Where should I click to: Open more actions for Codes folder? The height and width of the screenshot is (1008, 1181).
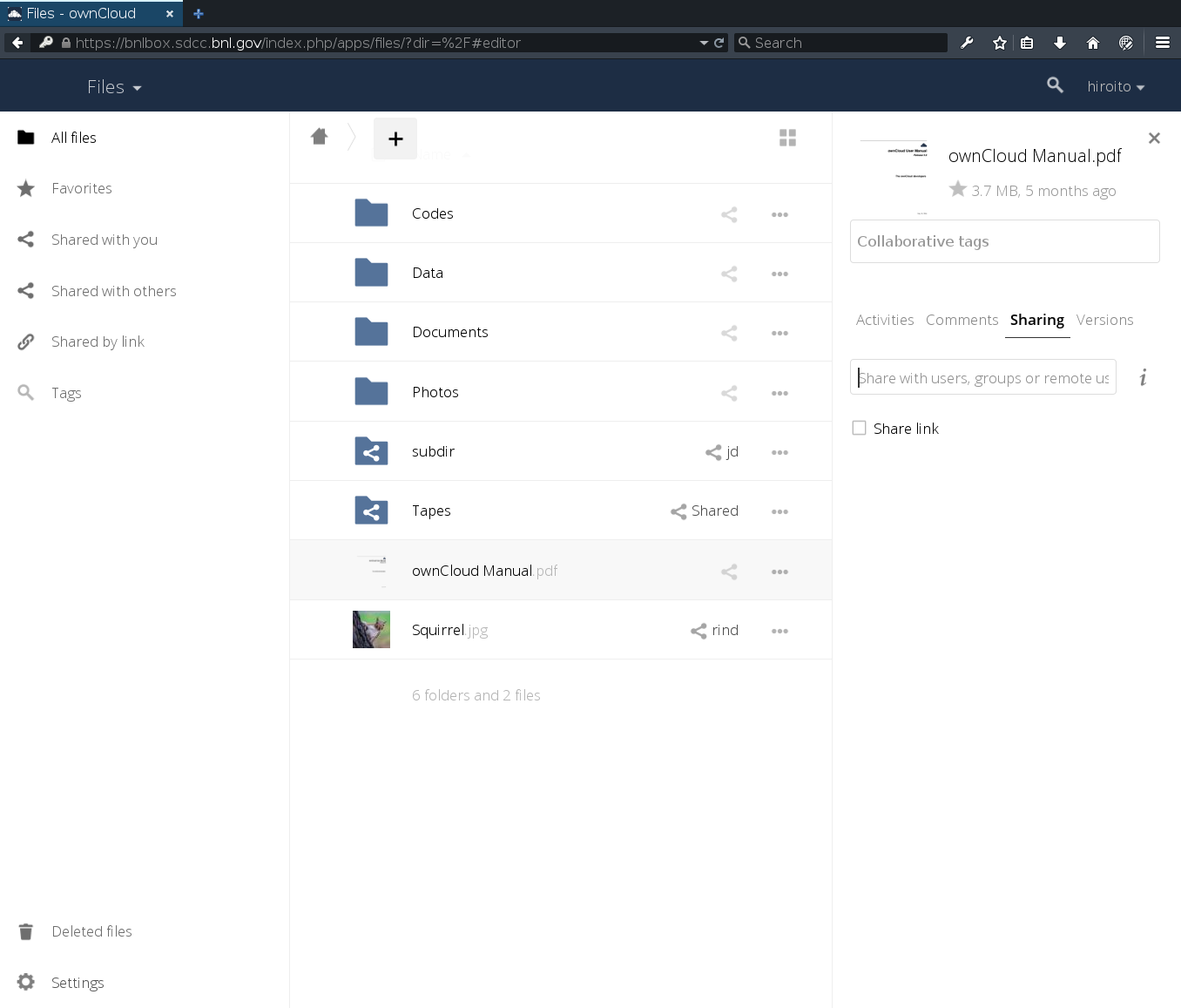pyautogui.click(x=779, y=214)
